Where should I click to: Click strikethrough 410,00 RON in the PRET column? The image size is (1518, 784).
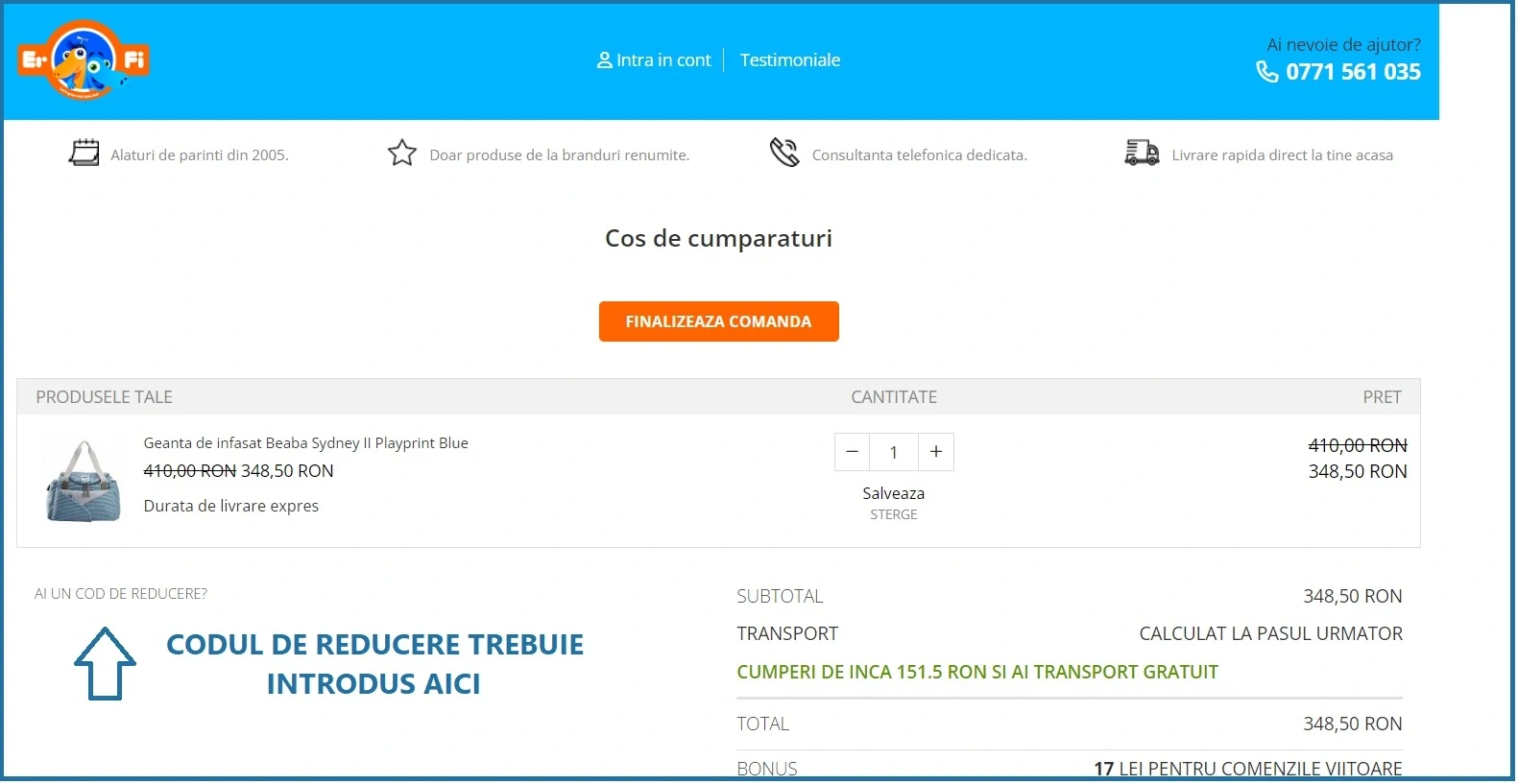click(1357, 445)
